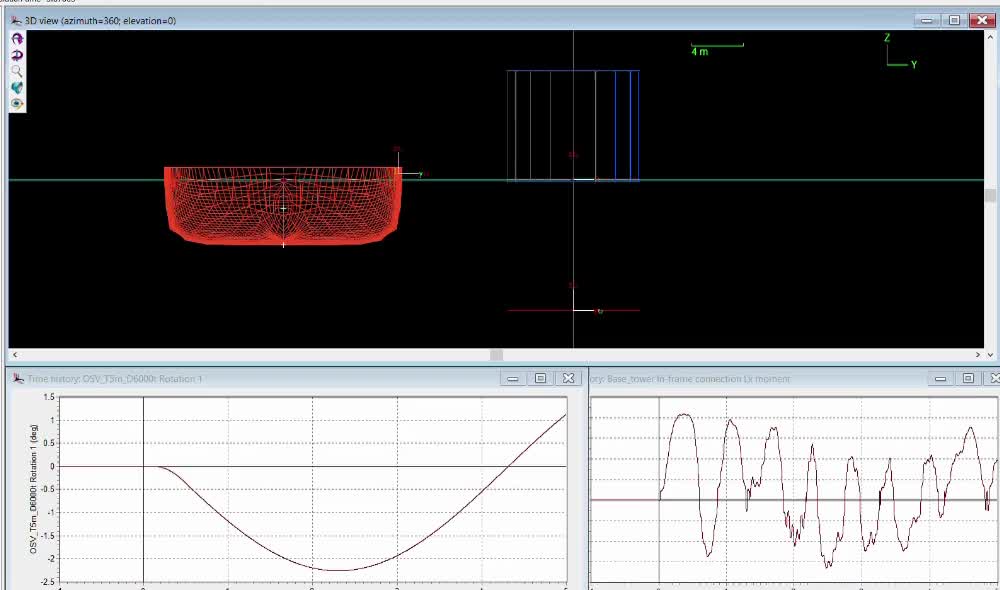Image resolution: width=1000 pixels, height=590 pixels.
Task: Click the eye view parameters icon
Action: pyautogui.click(x=17, y=104)
